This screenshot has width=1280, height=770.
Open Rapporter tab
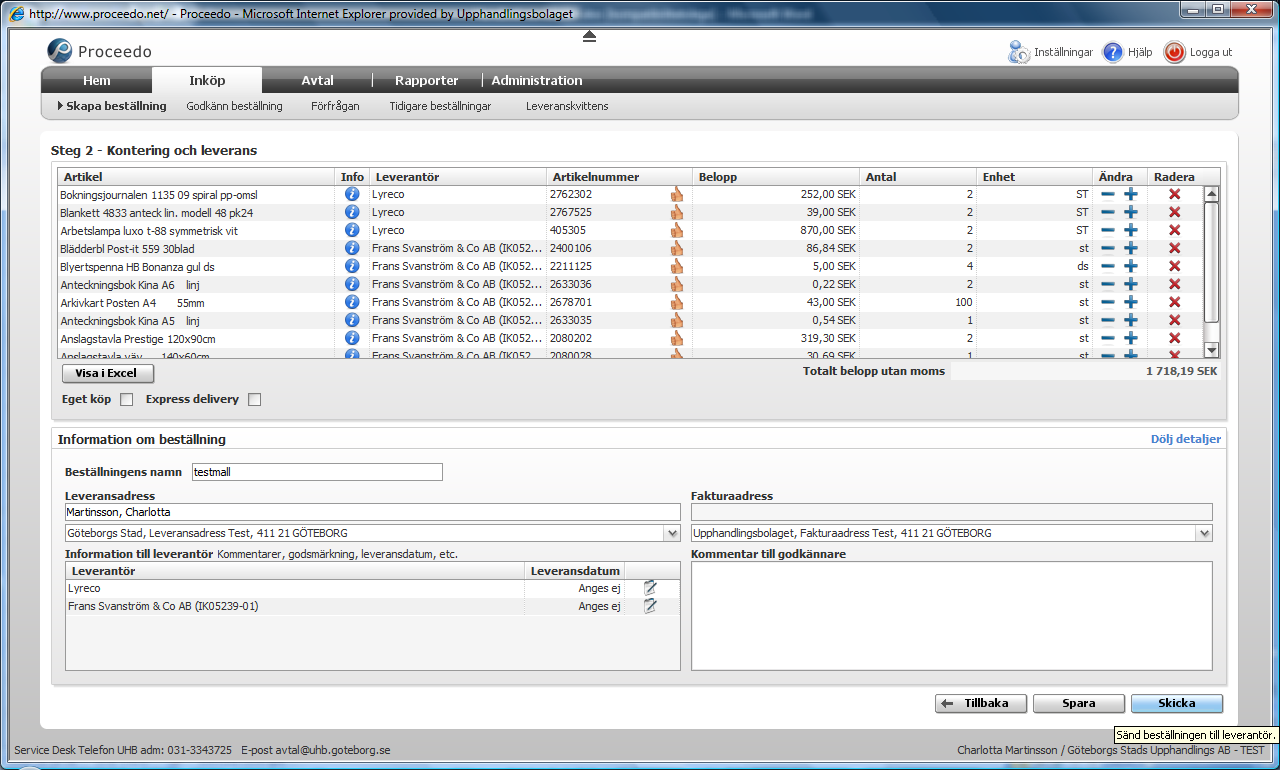click(x=427, y=81)
